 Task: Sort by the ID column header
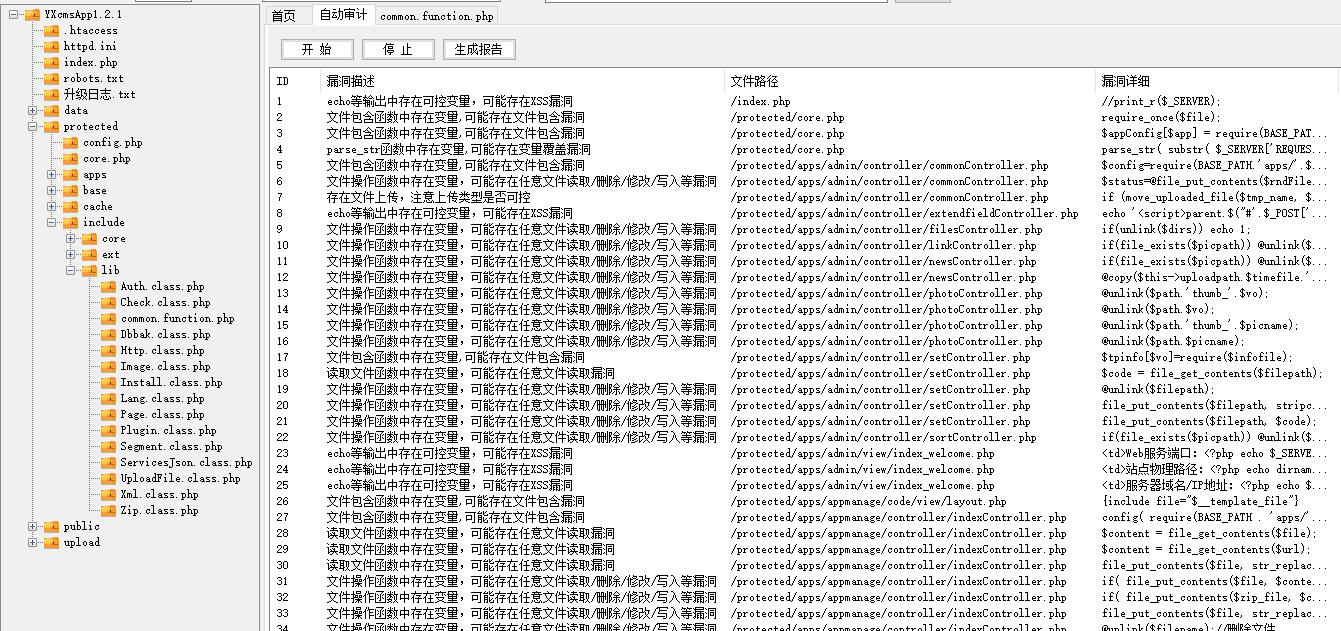point(296,81)
